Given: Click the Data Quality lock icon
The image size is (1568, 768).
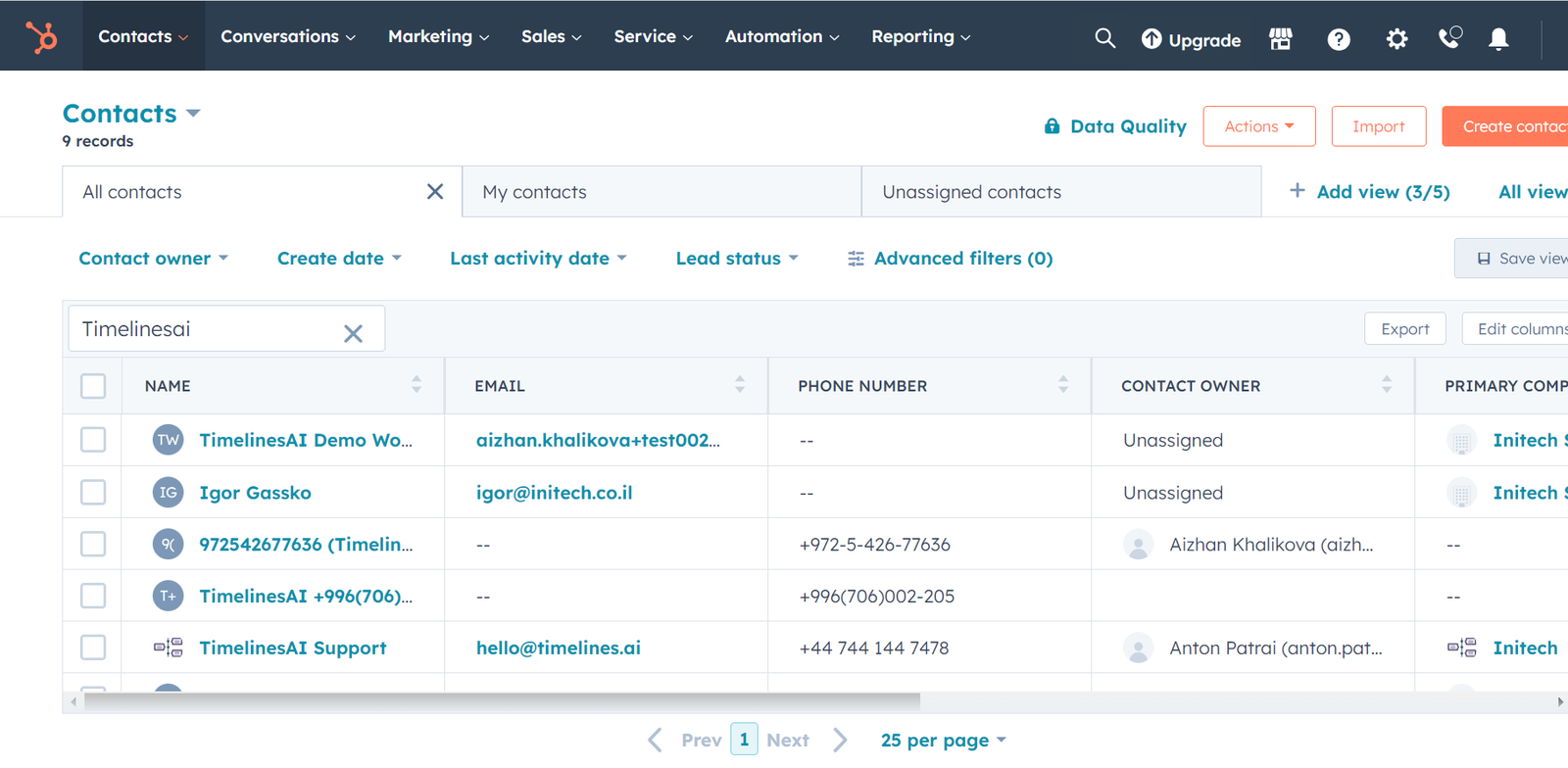Looking at the screenshot, I should click(x=1052, y=126).
